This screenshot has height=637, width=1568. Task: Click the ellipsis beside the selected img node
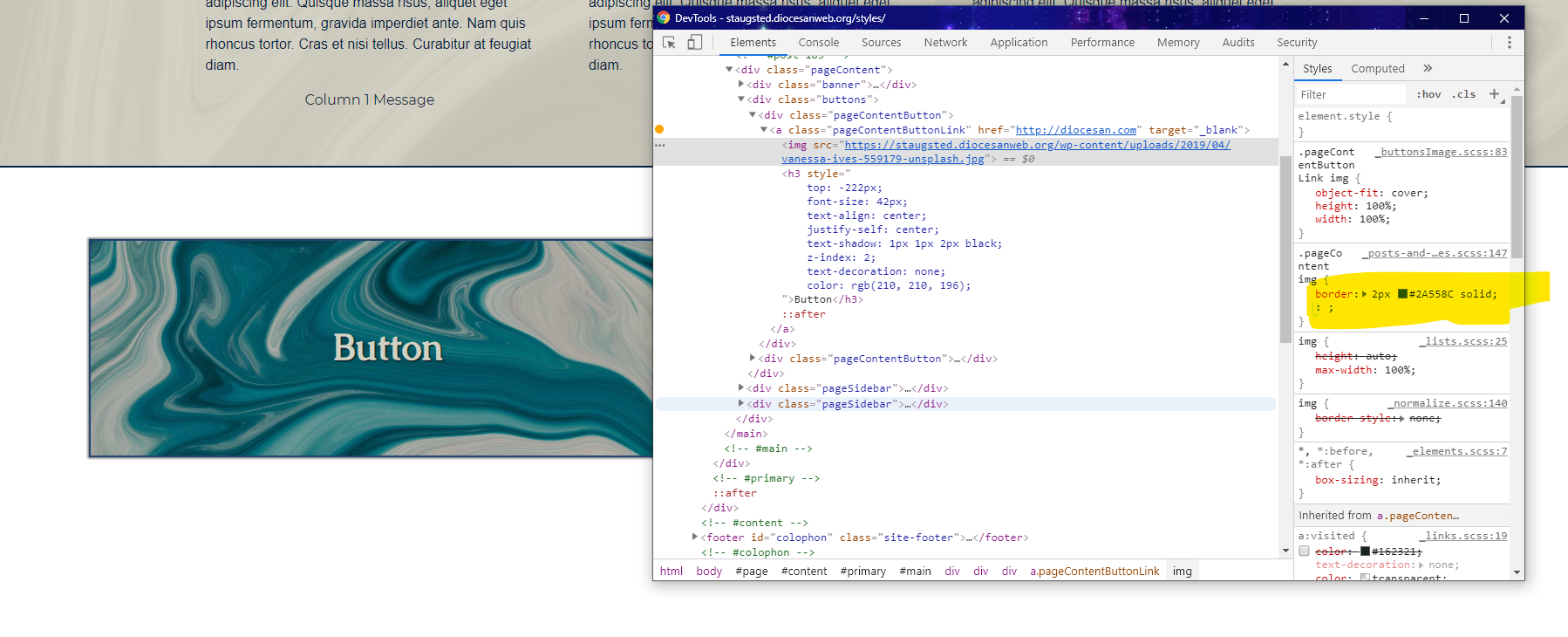(x=660, y=145)
